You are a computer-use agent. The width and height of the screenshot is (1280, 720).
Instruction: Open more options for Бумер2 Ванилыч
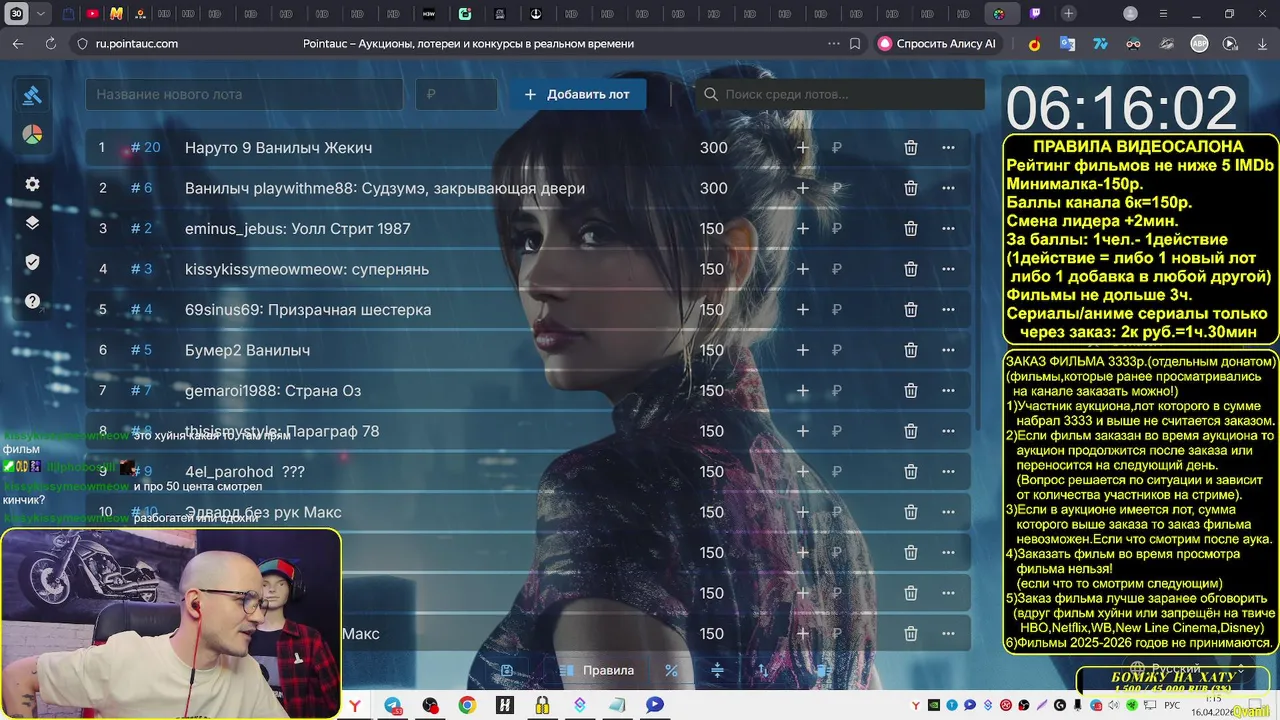tap(948, 350)
